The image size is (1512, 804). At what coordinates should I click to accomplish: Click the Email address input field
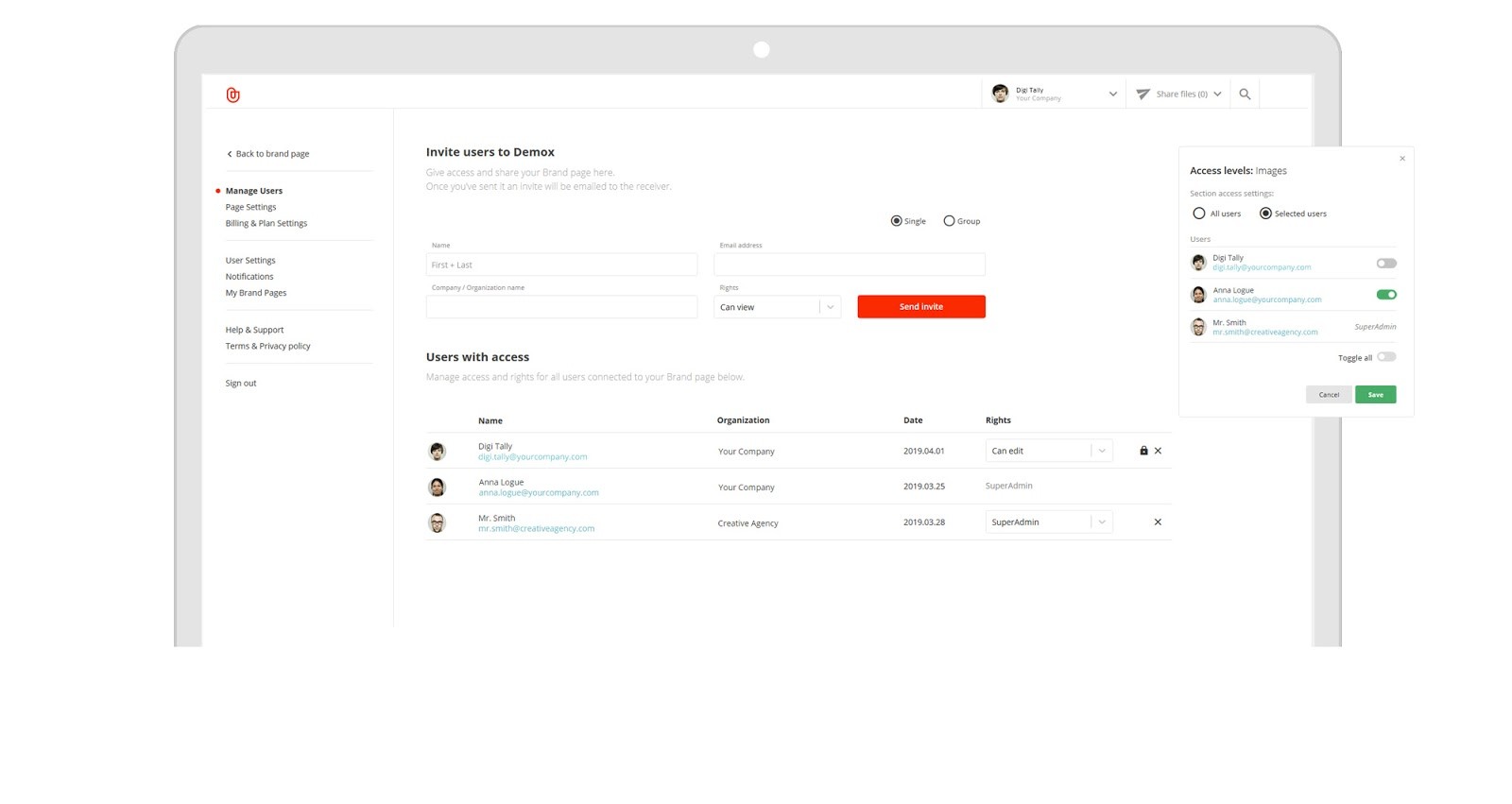pyautogui.click(x=849, y=265)
